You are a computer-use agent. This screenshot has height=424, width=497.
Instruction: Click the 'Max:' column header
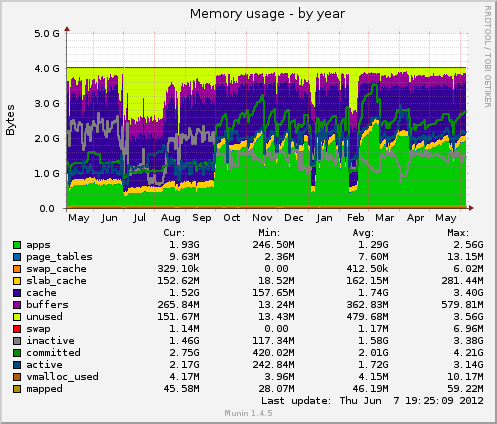tap(458, 233)
